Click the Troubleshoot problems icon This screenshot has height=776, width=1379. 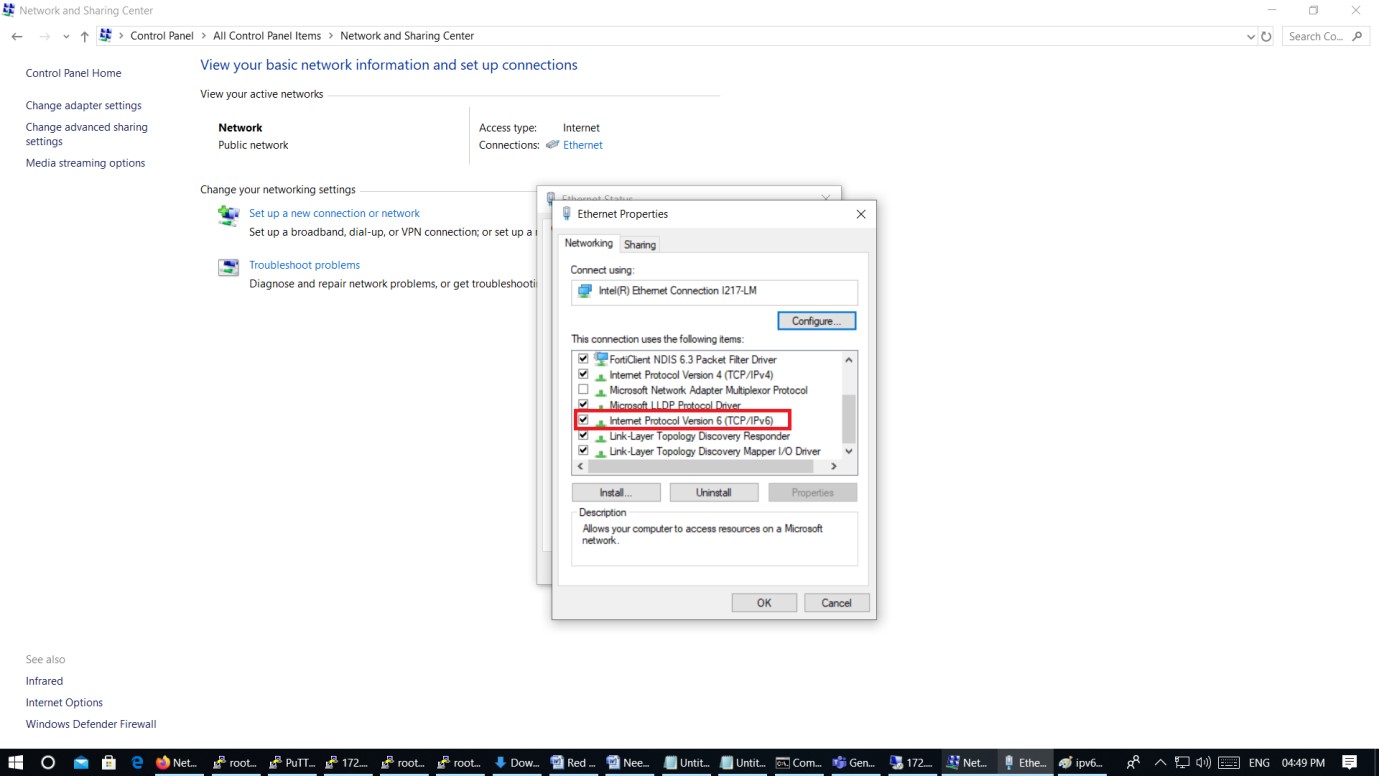click(229, 267)
